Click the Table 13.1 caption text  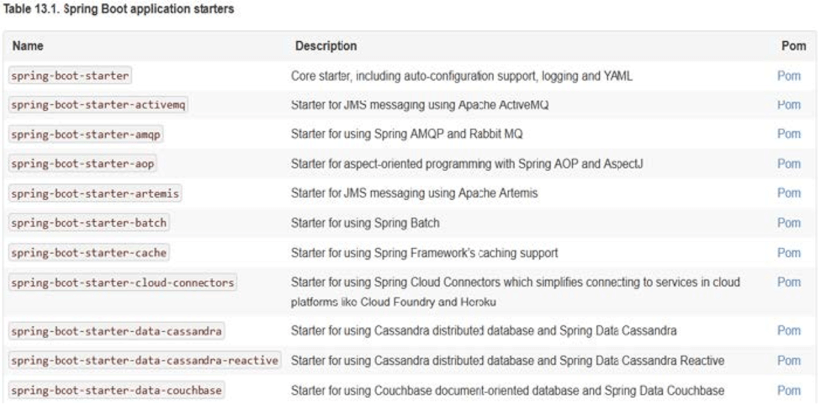(119, 9)
